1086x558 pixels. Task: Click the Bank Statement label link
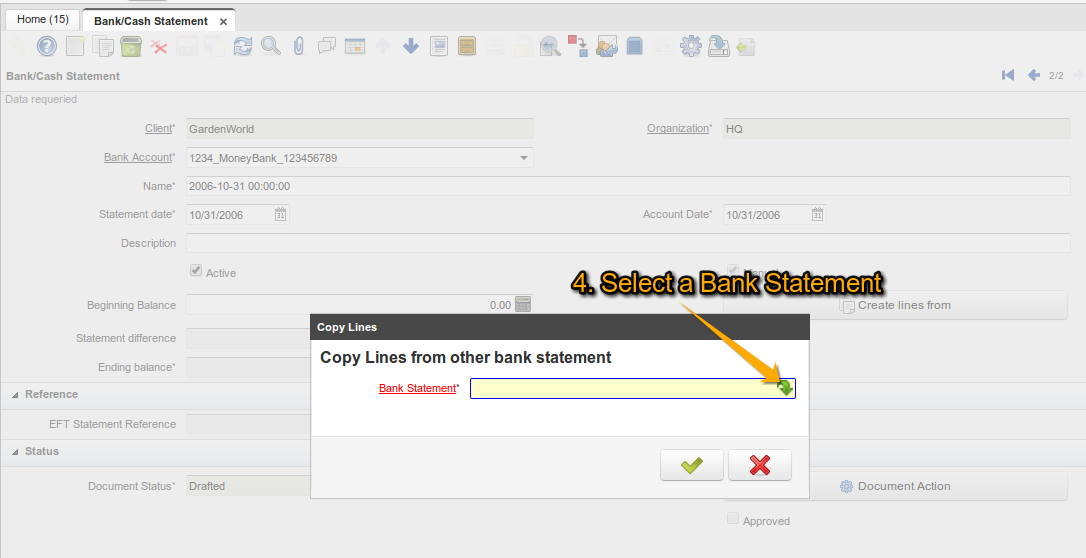click(418, 388)
